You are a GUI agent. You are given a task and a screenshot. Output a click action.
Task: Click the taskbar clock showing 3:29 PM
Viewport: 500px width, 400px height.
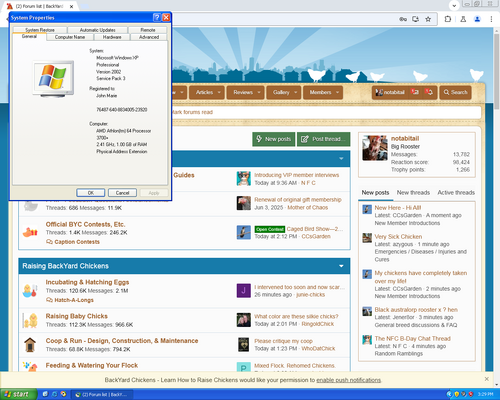pyautogui.click(x=485, y=394)
